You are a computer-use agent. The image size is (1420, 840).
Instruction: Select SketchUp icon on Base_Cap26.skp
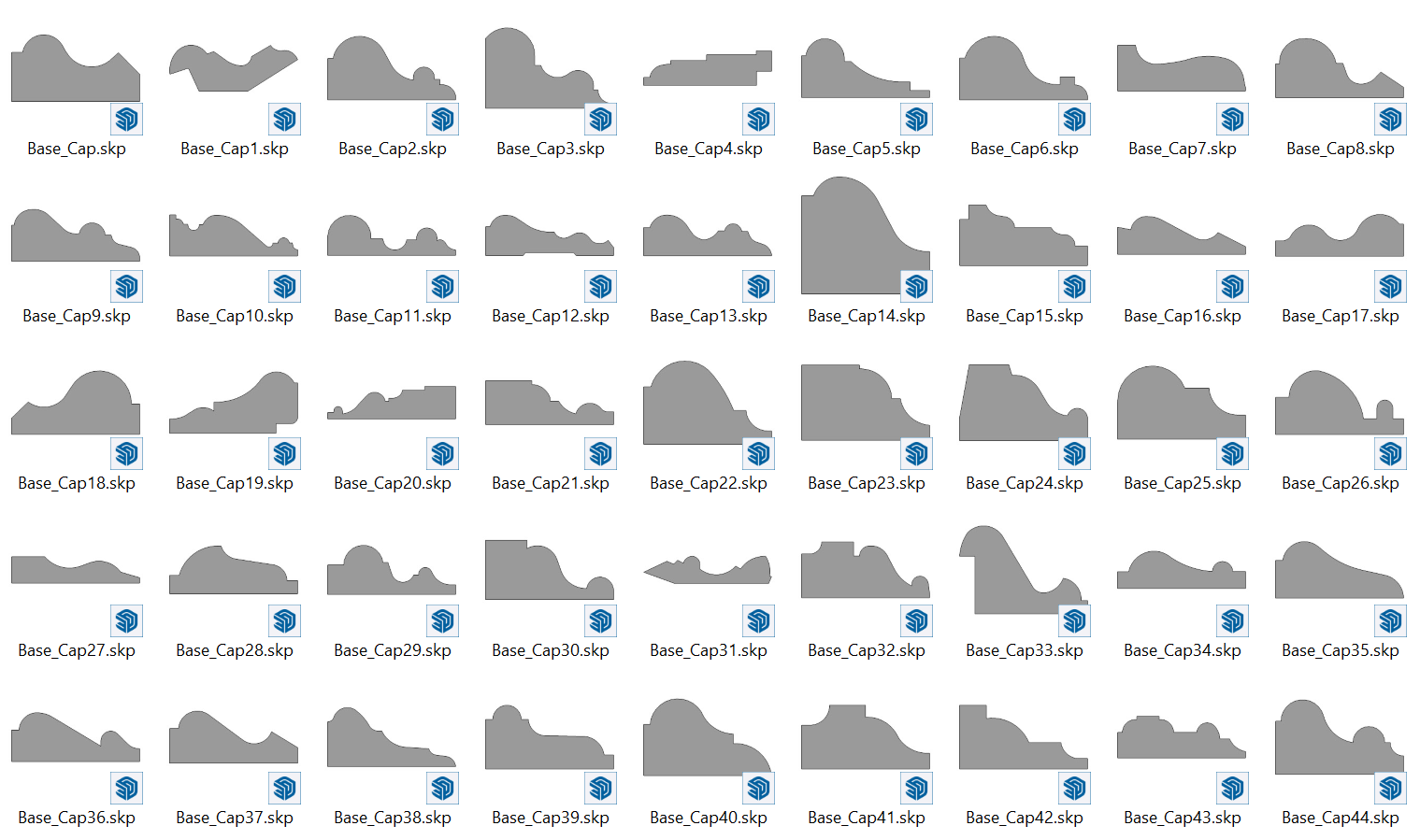pyautogui.click(x=1391, y=453)
